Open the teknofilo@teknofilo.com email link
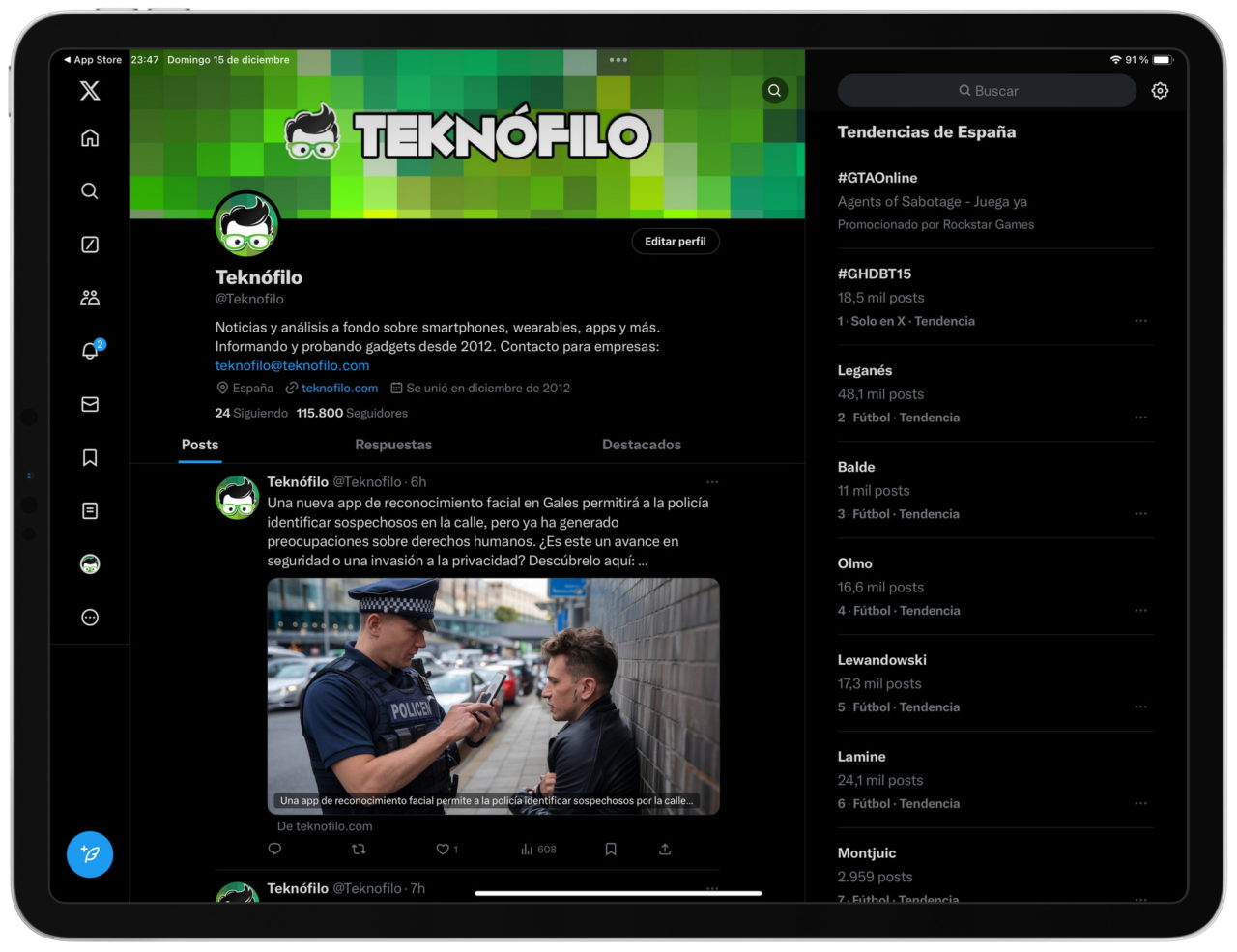This screenshot has height=952, width=1237. pos(292,365)
